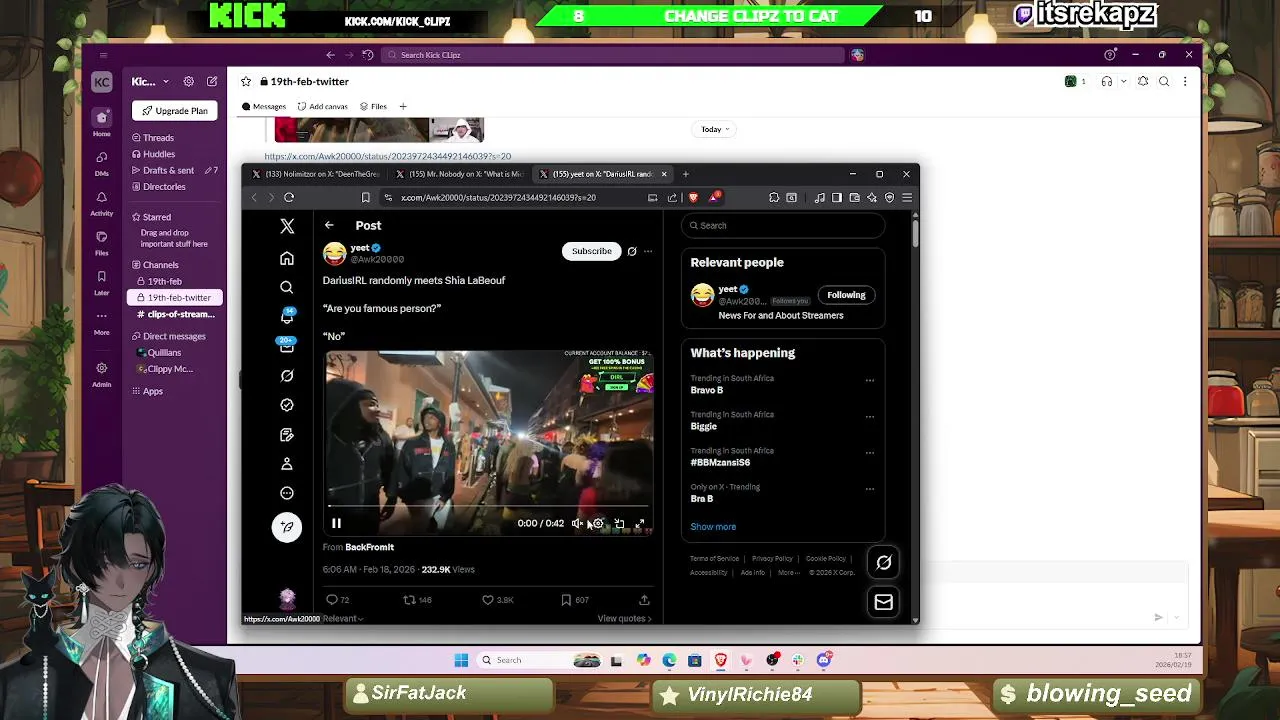
Task: Expand footer More link on X
Action: click(x=789, y=573)
